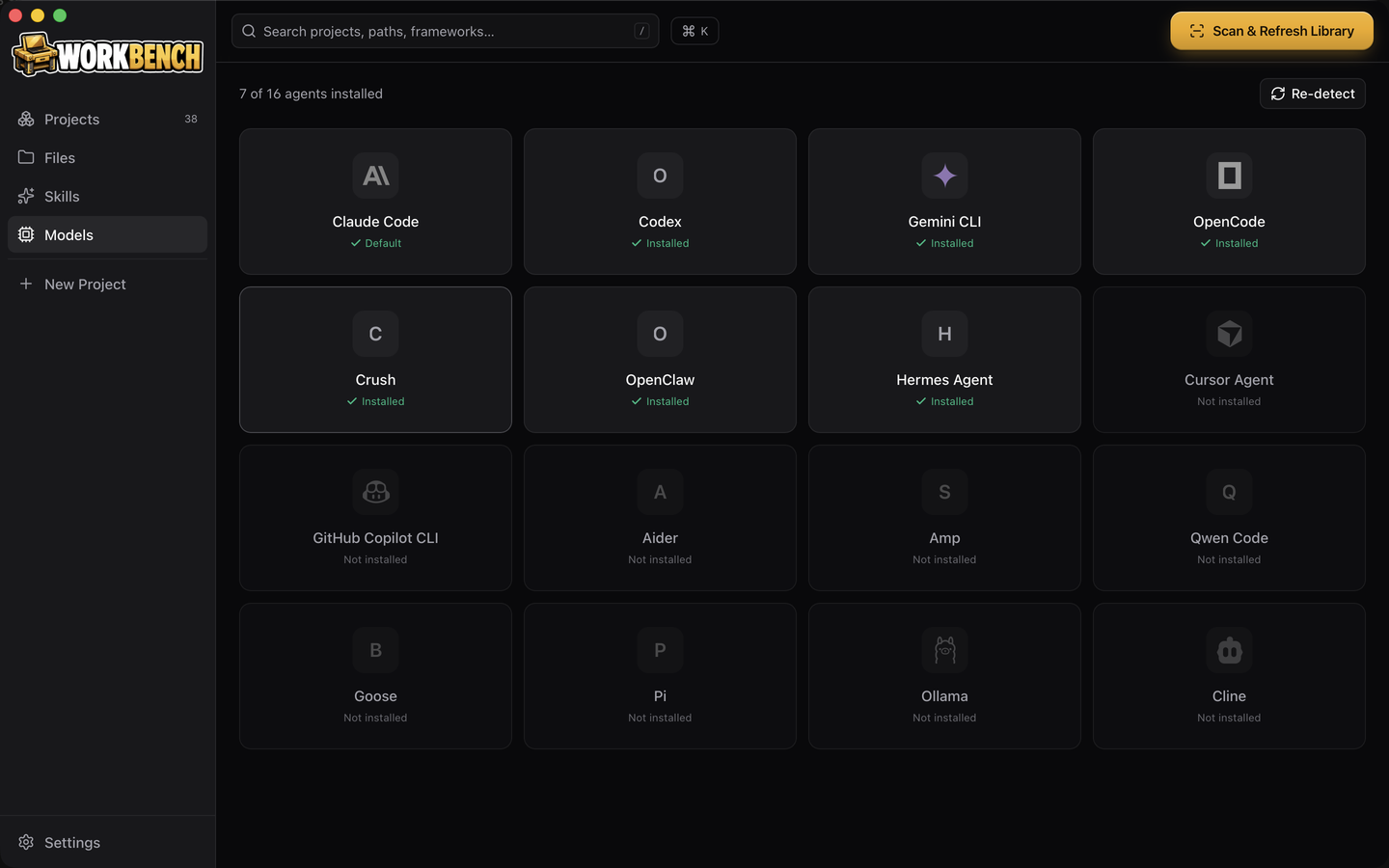The image size is (1389, 868).
Task: Click the Workbench logo
Action: tap(107, 55)
